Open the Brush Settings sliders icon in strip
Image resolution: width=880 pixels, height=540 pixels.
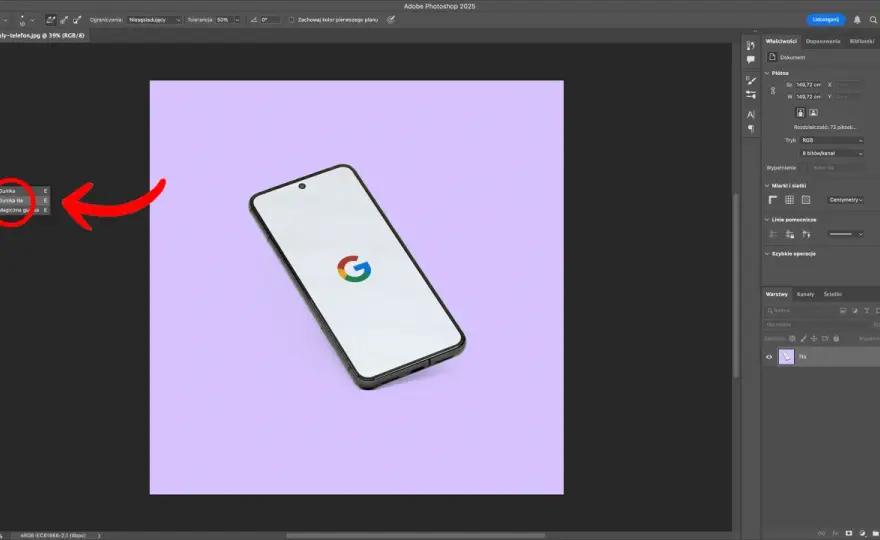(x=750, y=95)
